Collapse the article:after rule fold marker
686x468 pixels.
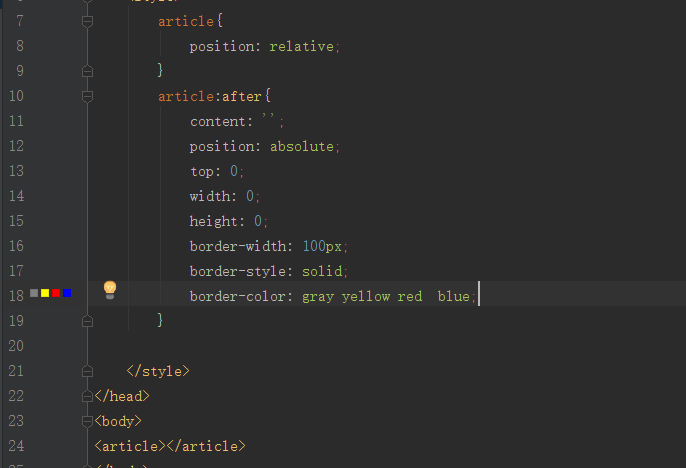pyautogui.click(x=87, y=96)
